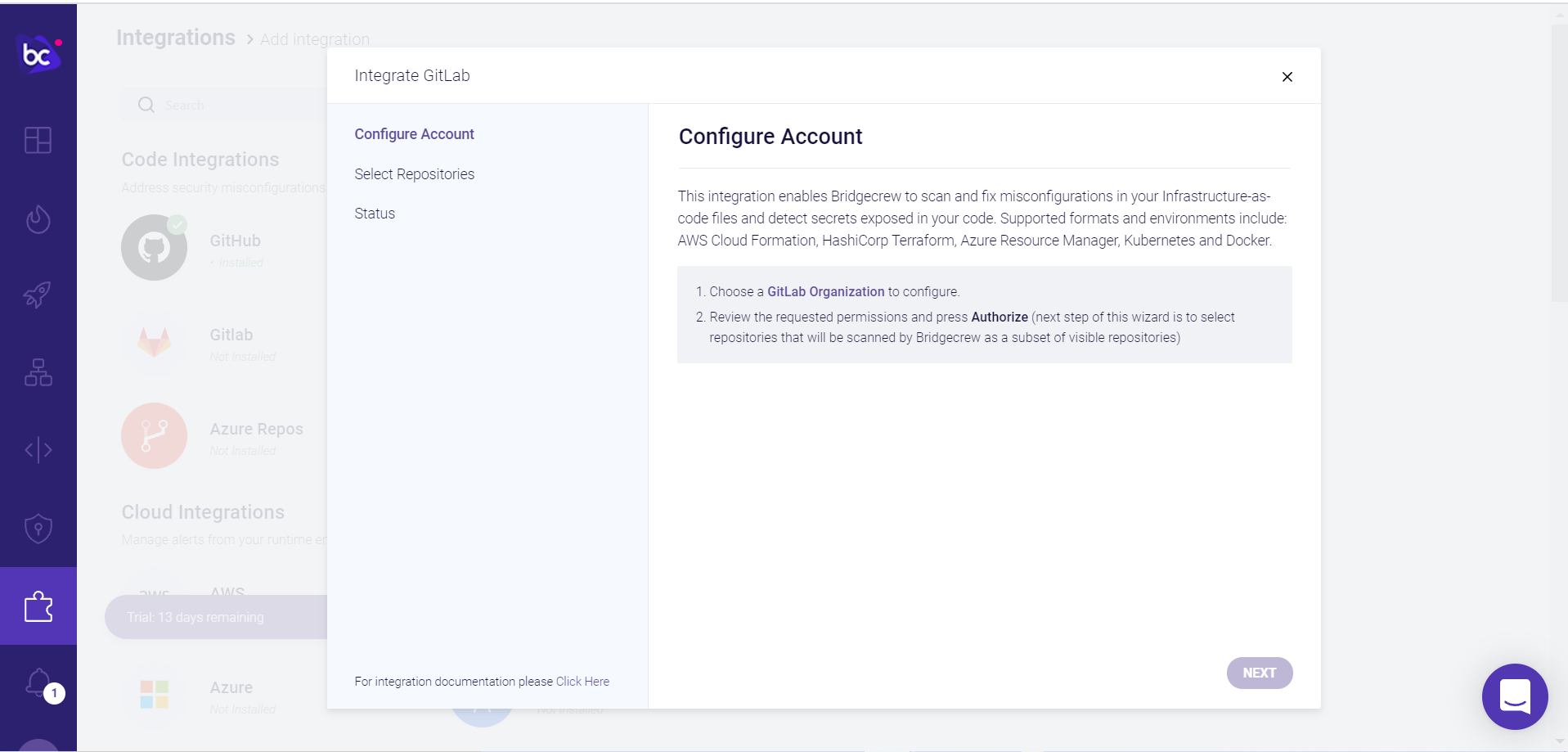Click the Code Integrations heading
The height and width of the screenshot is (752, 1568).
point(200,160)
